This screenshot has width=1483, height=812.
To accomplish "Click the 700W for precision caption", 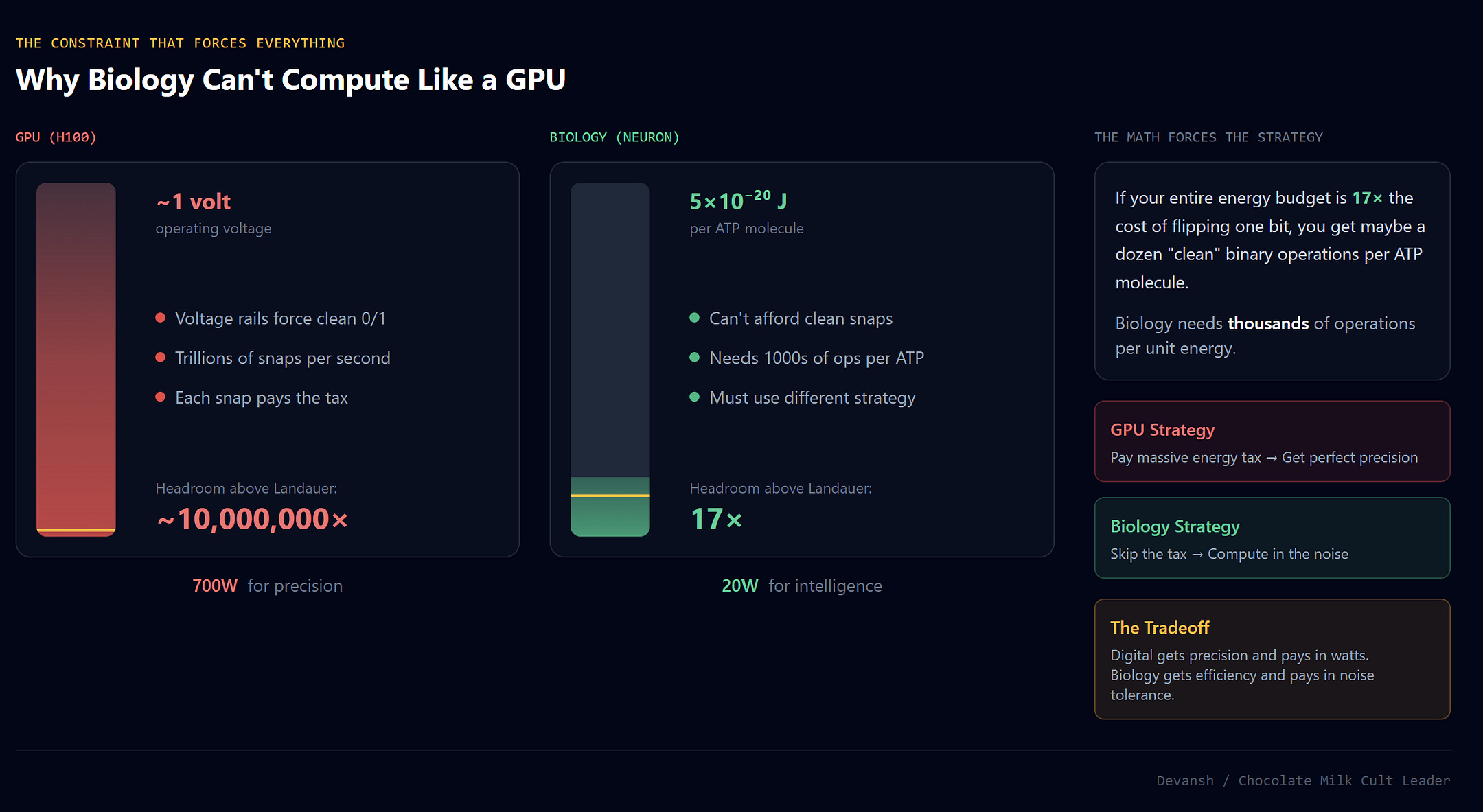I will [267, 585].
